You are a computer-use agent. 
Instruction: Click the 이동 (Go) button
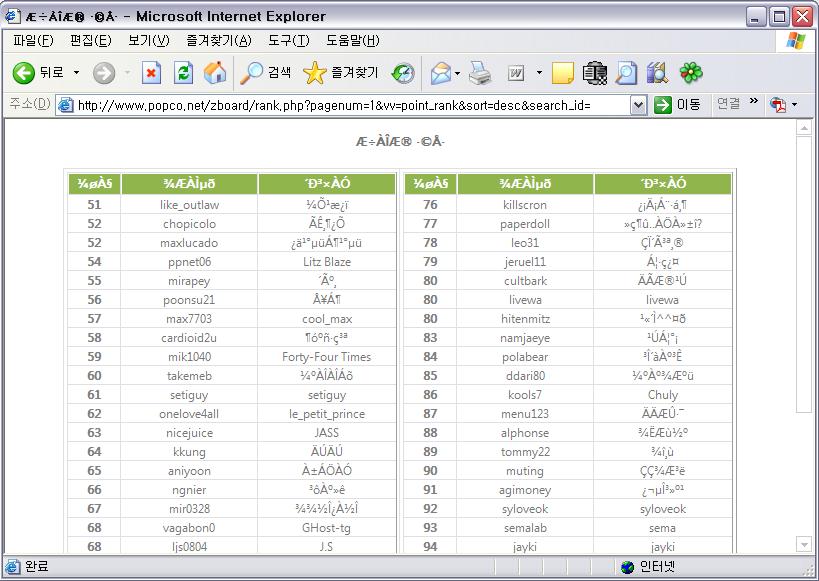pos(677,105)
